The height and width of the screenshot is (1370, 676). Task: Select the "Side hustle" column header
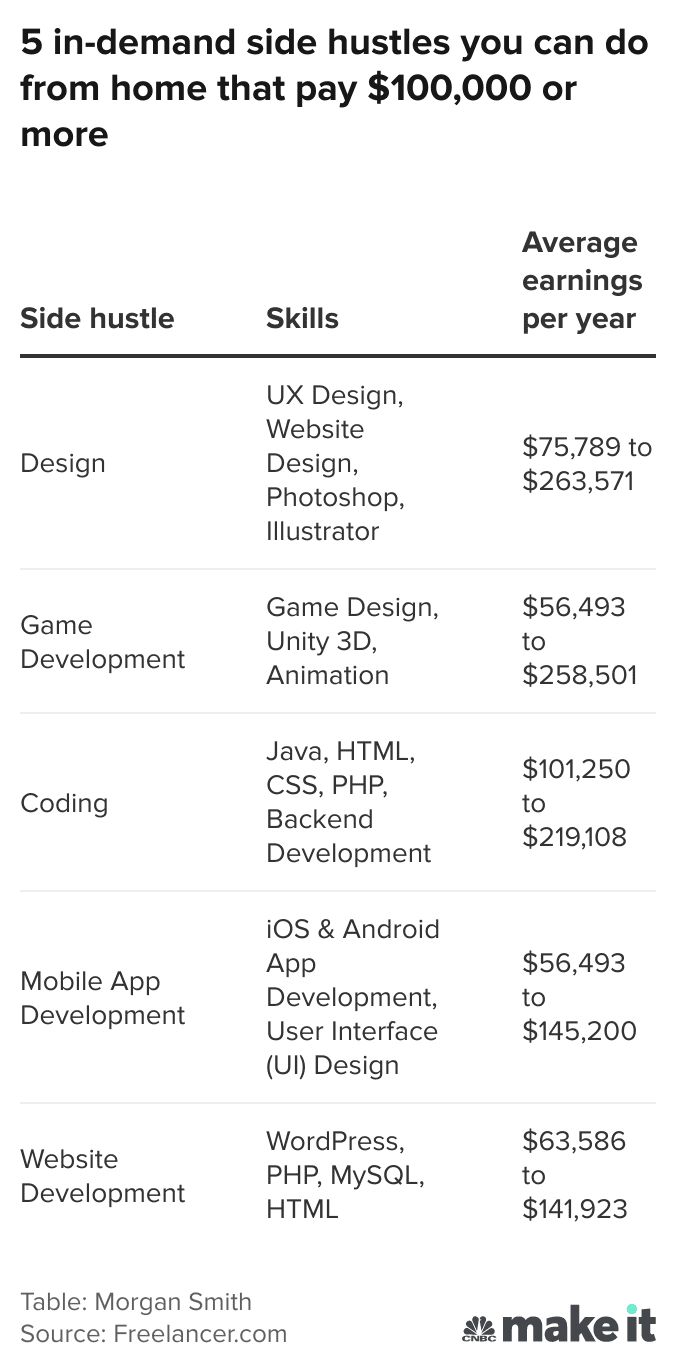click(x=97, y=318)
